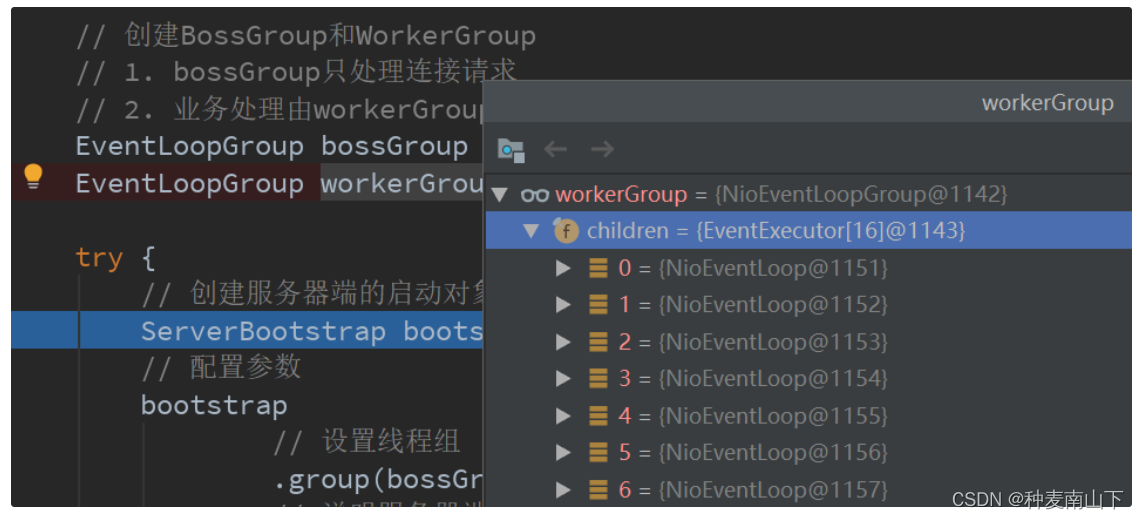This screenshot has width=1140, height=519.
Task: Select the children = {EventExecutor[16]@1143} row
Action: click(808, 231)
